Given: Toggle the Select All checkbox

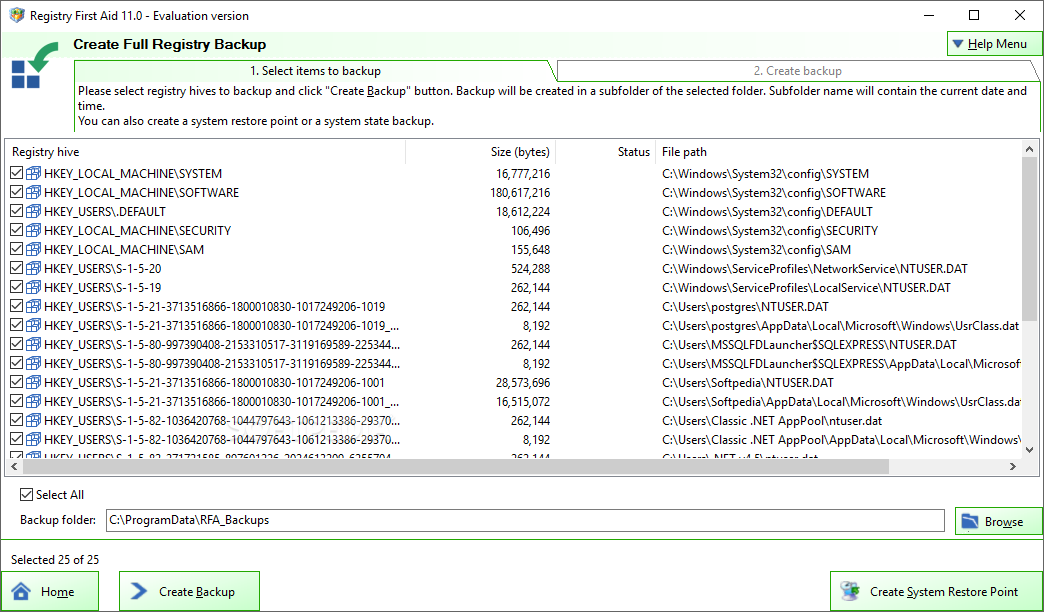Looking at the screenshot, I should (26, 494).
